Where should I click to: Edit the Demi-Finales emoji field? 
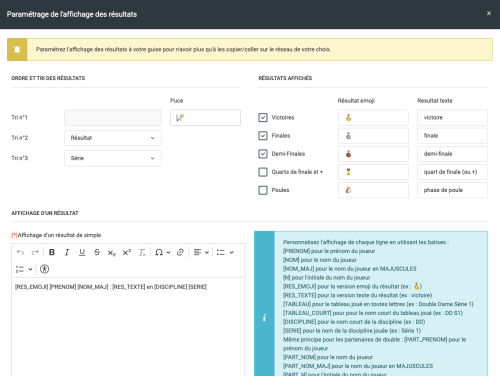coord(373,154)
